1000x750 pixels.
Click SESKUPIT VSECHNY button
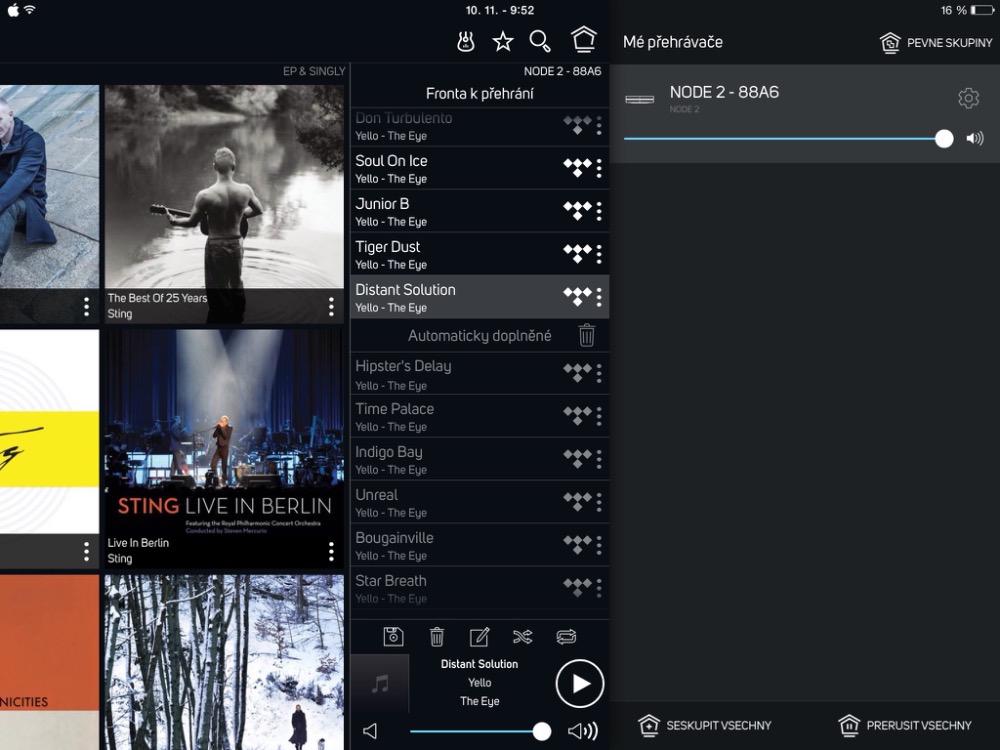[x=705, y=725]
